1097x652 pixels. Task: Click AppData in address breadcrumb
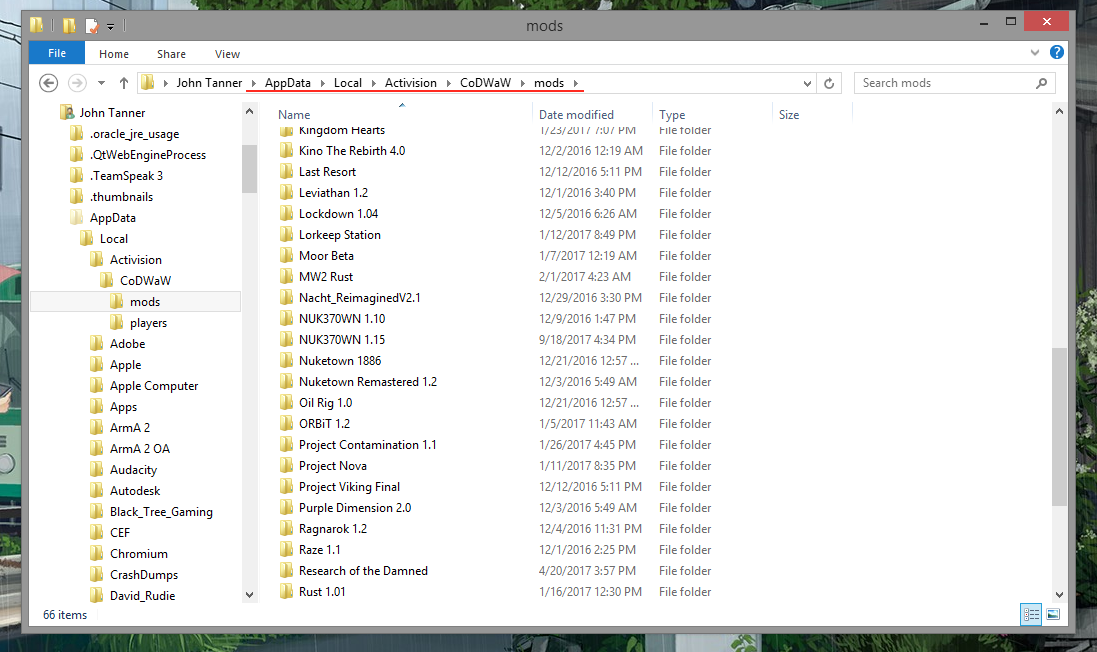click(288, 83)
